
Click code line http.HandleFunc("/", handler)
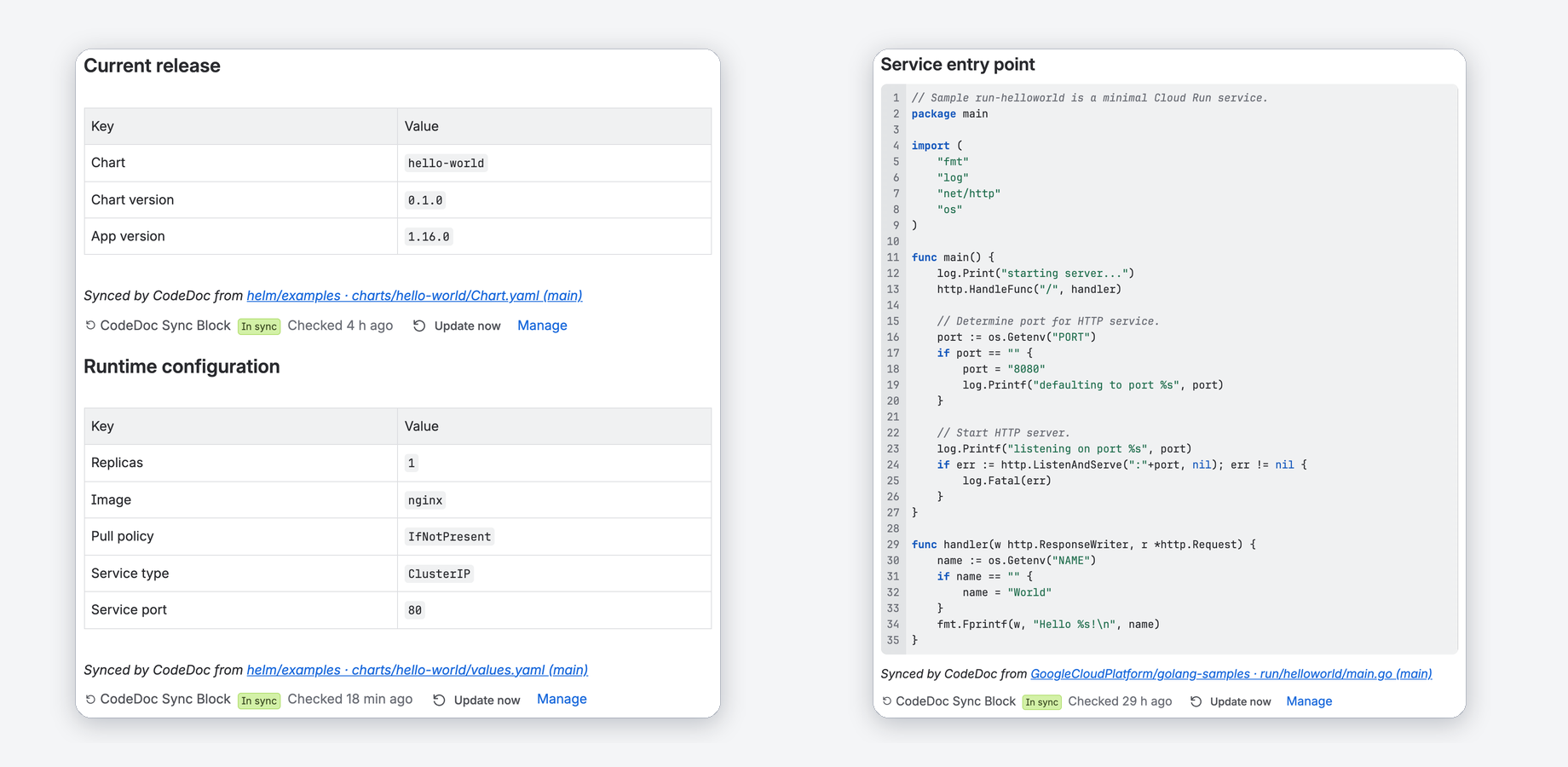pos(1029,290)
